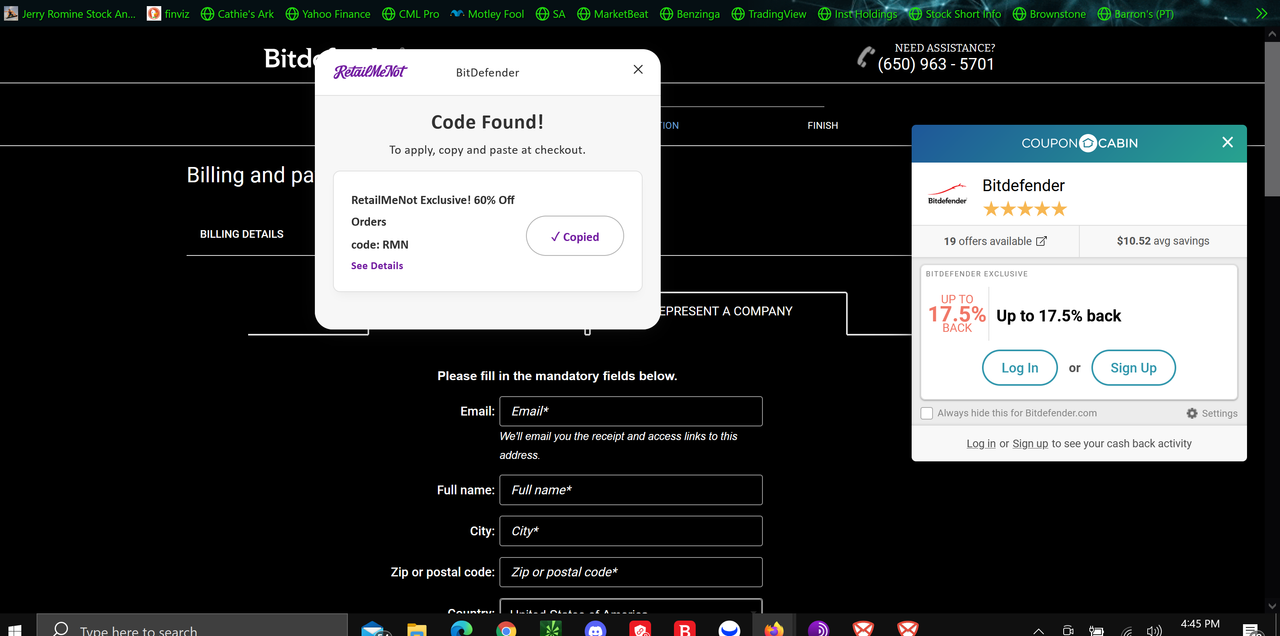Viewport: 1280px width, 636px height.
Task: Open the Jerry Romine Stock bookmark
Action: [x=70, y=14]
